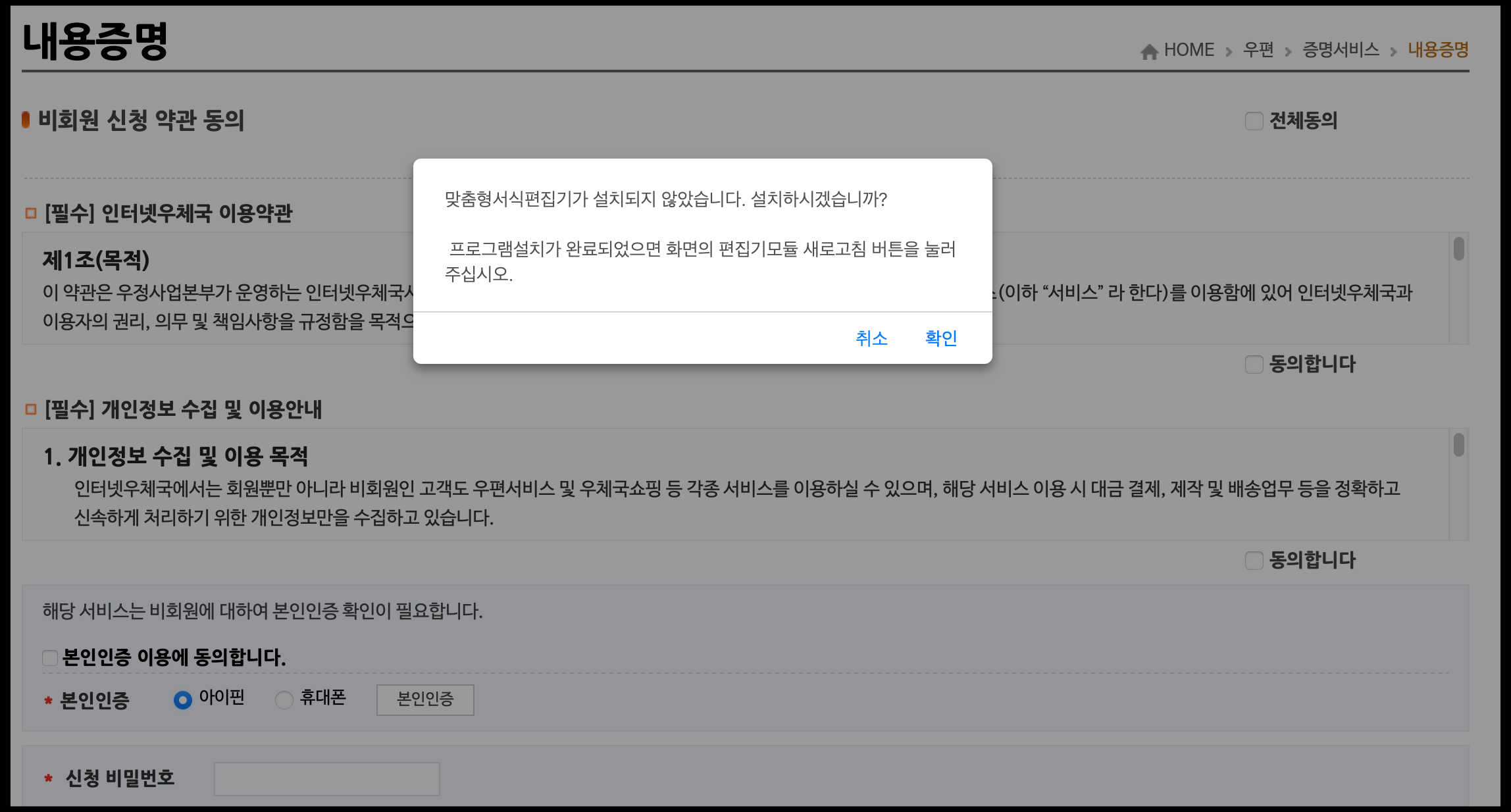Image resolution: width=1511 pixels, height=812 pixels.
Task: Select the 아이핀 radio option
Action: click(x=182, y=699)
